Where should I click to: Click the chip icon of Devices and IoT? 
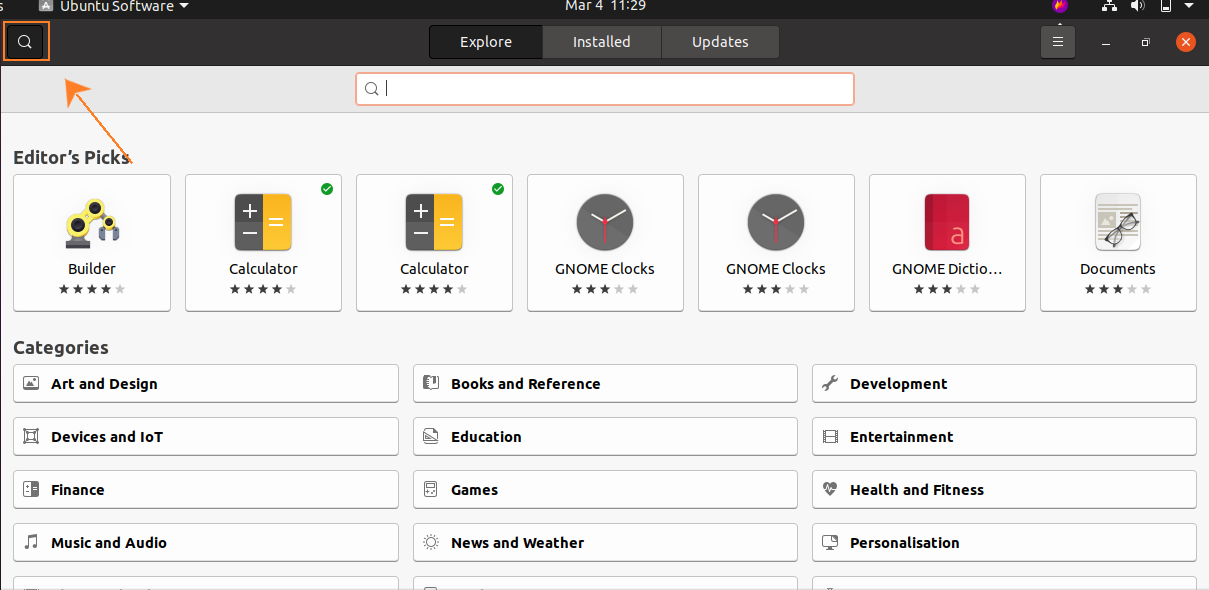click(x=31, y=436)
